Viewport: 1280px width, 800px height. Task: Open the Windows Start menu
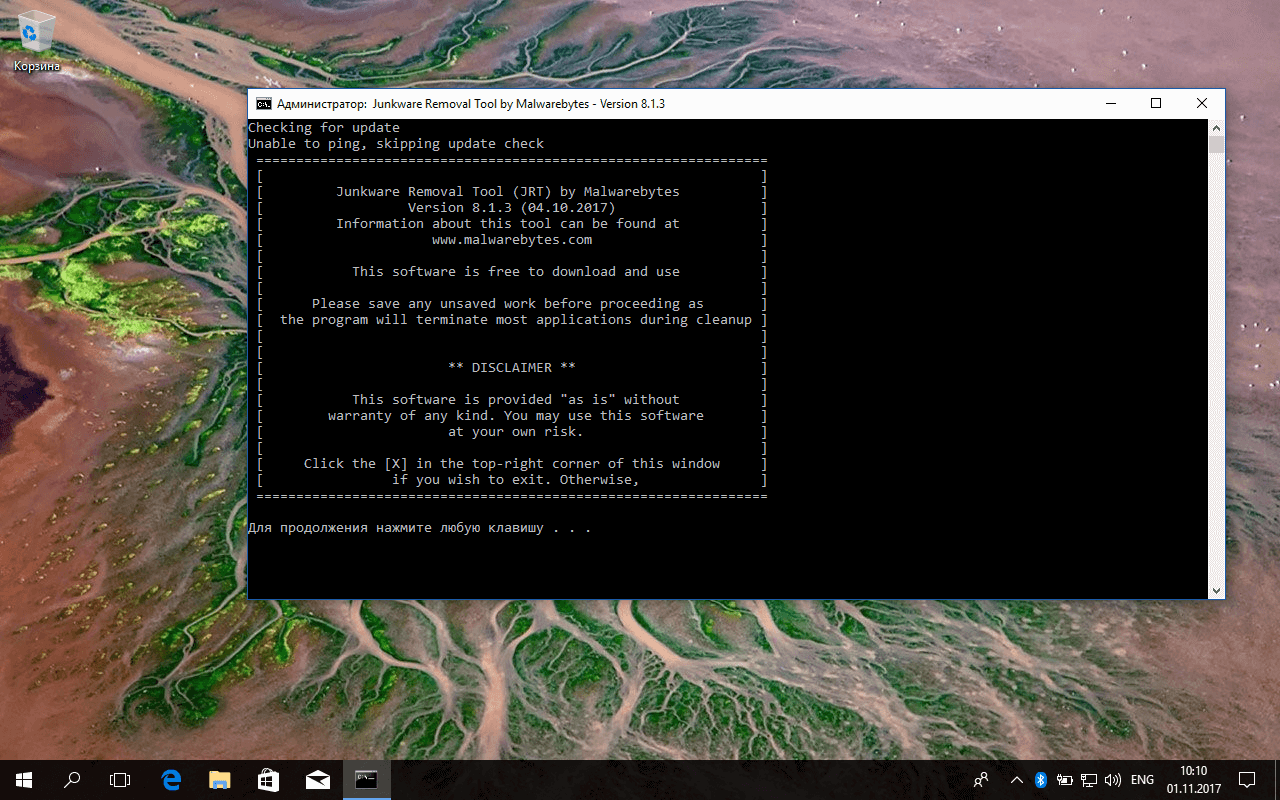point(24,780)
